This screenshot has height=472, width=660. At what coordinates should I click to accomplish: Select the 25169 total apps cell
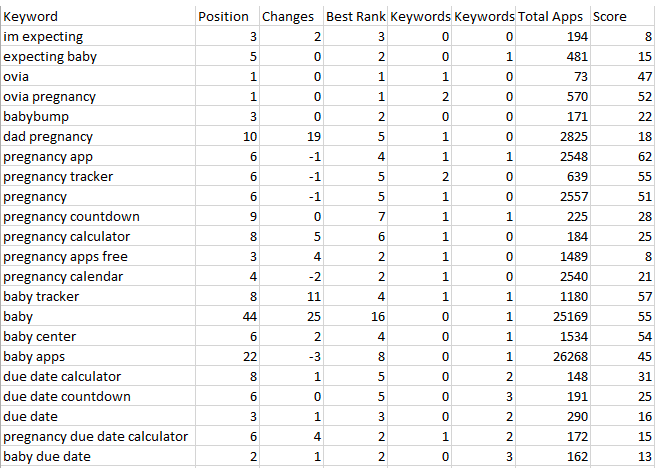tap(553, 316)
